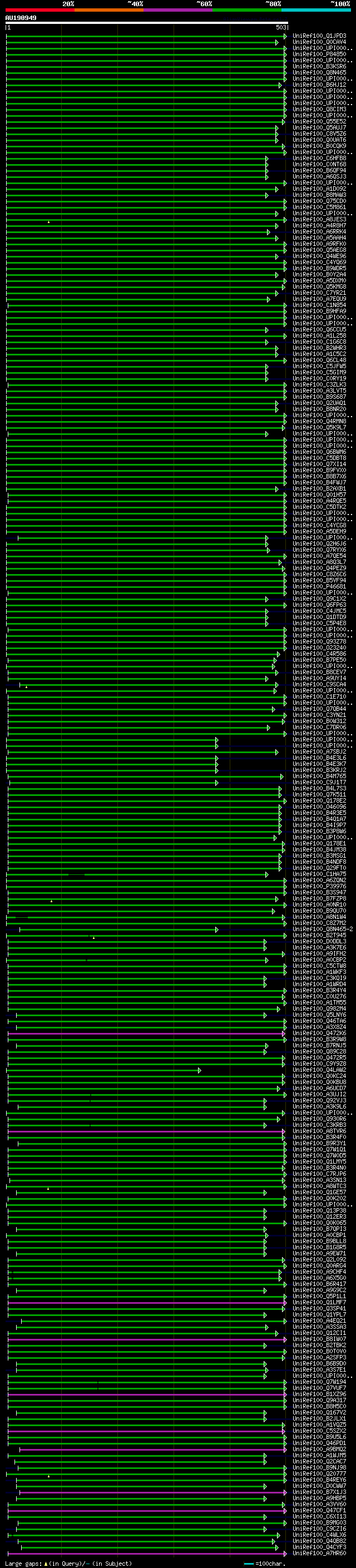Click the white query ruler bar

tap(147, 22)
